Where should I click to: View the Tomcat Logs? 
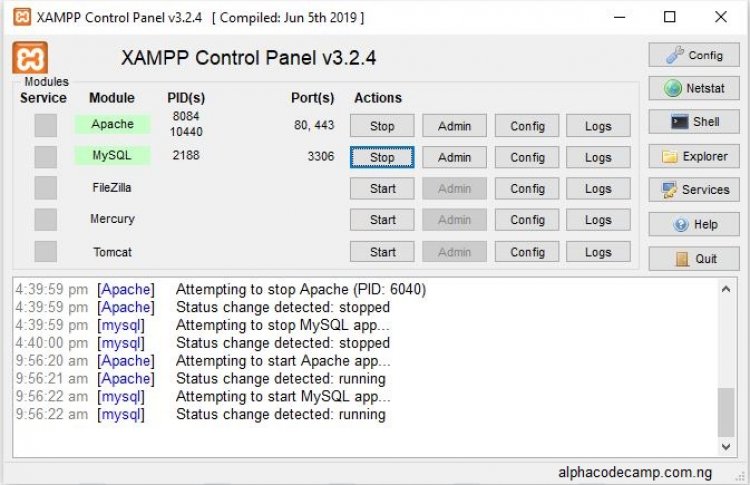click(x=598, y=252)
